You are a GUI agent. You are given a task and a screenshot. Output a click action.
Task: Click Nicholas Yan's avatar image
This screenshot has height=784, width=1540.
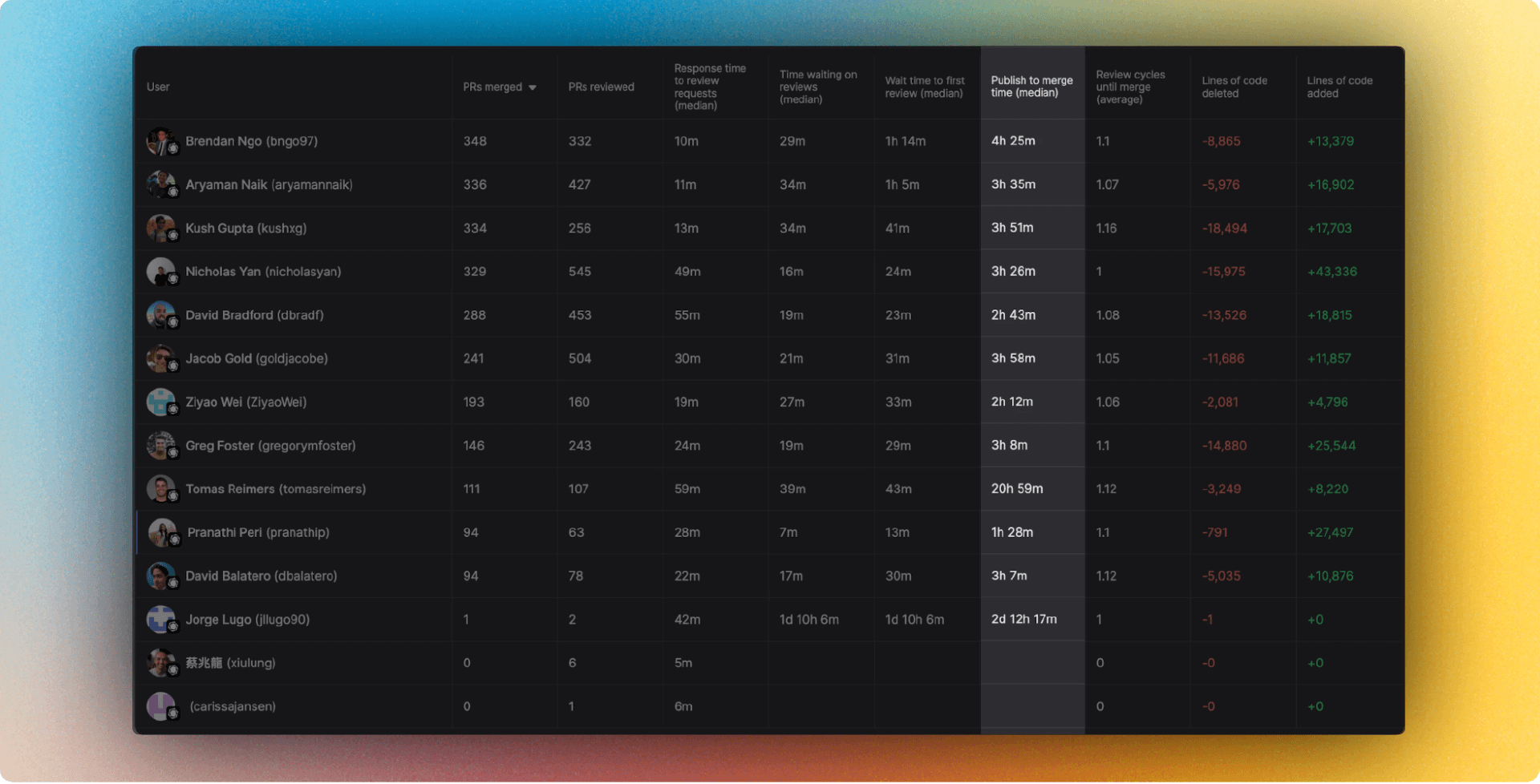pos(163,271)
